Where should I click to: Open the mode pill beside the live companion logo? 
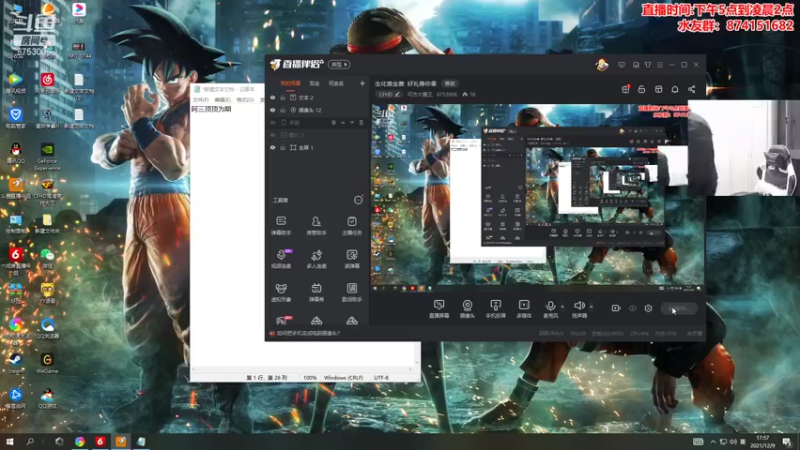[x=339, y=65]
